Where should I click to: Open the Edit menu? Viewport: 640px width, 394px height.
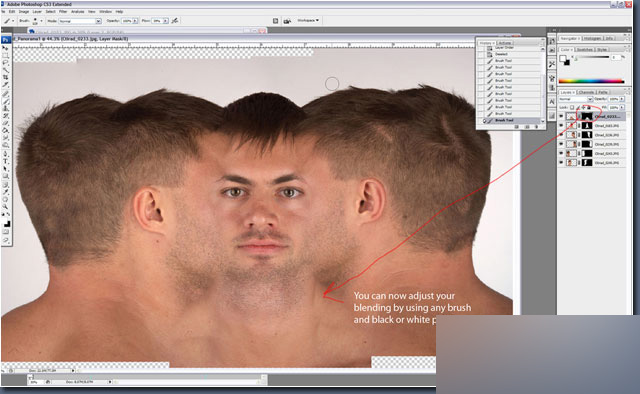point(12,11)
